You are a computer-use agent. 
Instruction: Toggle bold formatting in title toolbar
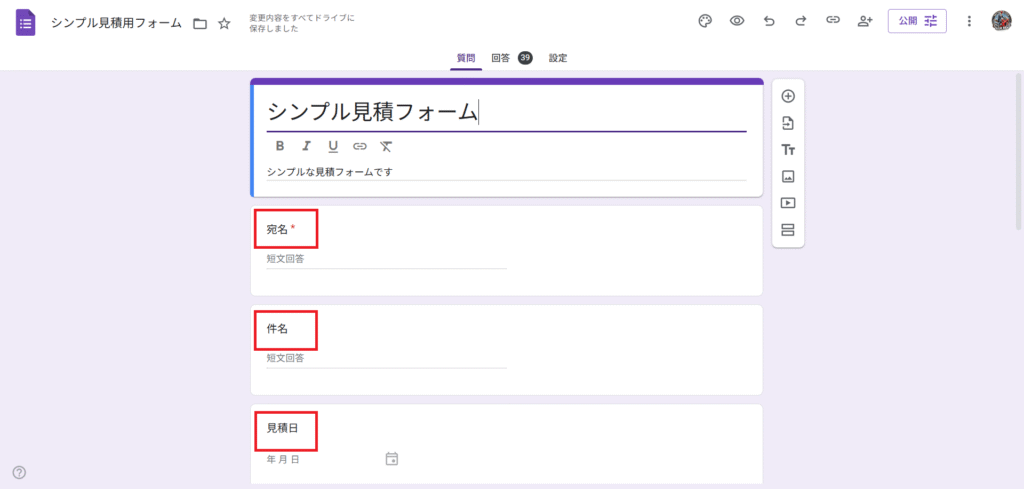[x=280, y=146]
